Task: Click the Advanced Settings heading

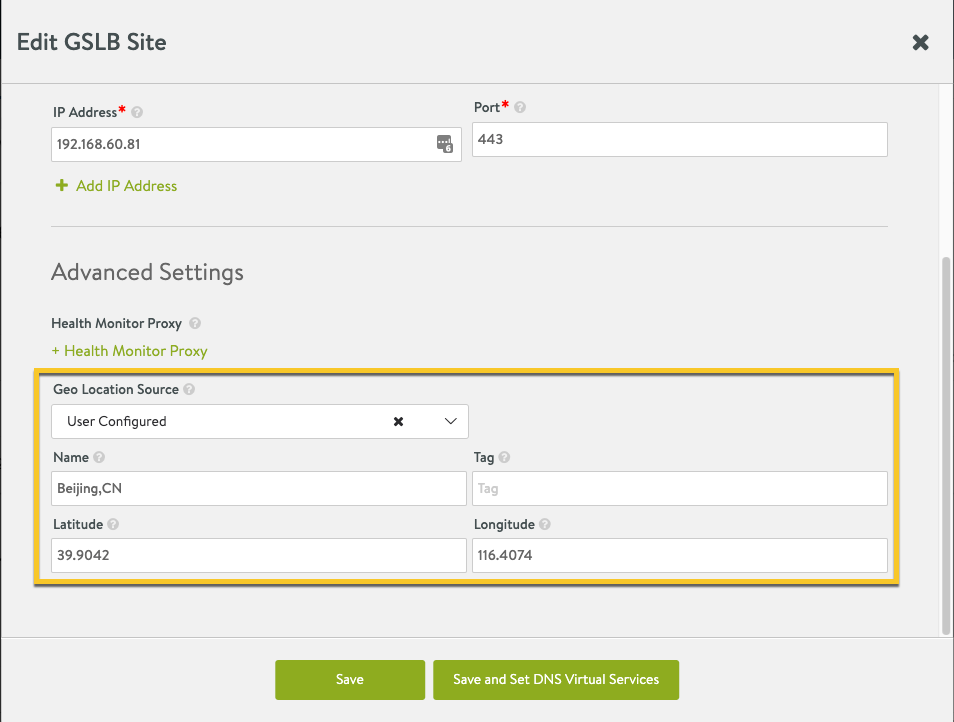Action: click(147, 272)
